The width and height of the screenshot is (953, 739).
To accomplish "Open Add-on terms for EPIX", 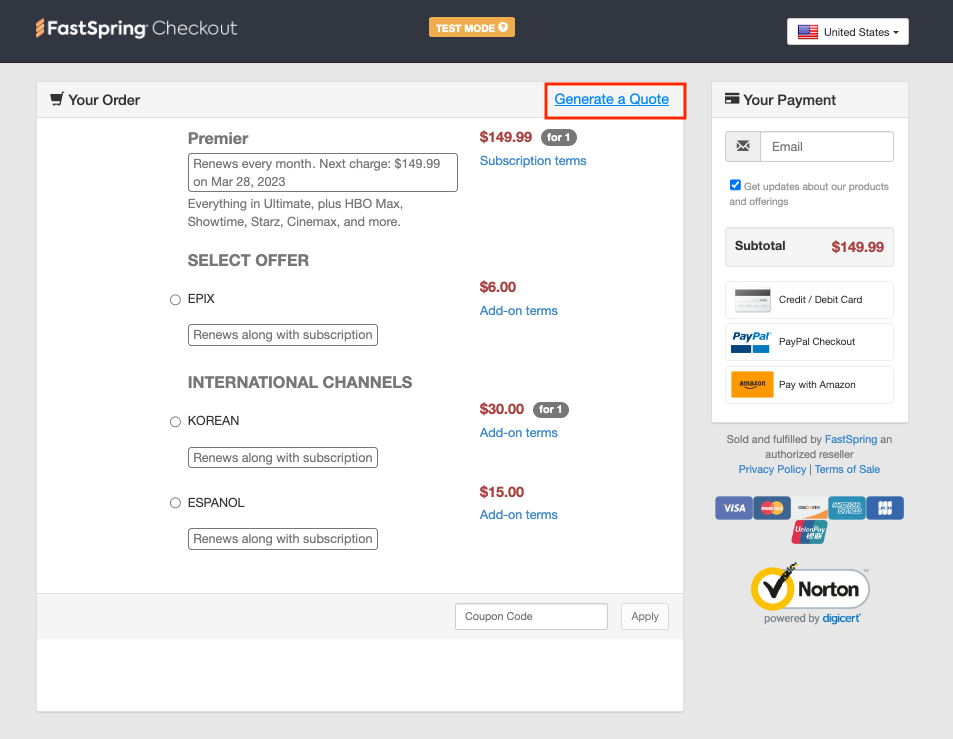I will click(518, 311).
